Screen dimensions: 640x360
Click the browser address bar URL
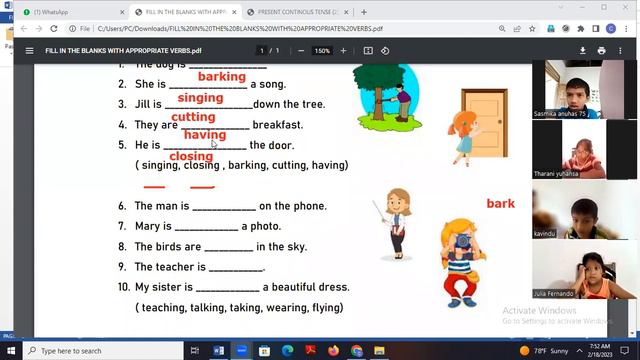pos(240,29)
